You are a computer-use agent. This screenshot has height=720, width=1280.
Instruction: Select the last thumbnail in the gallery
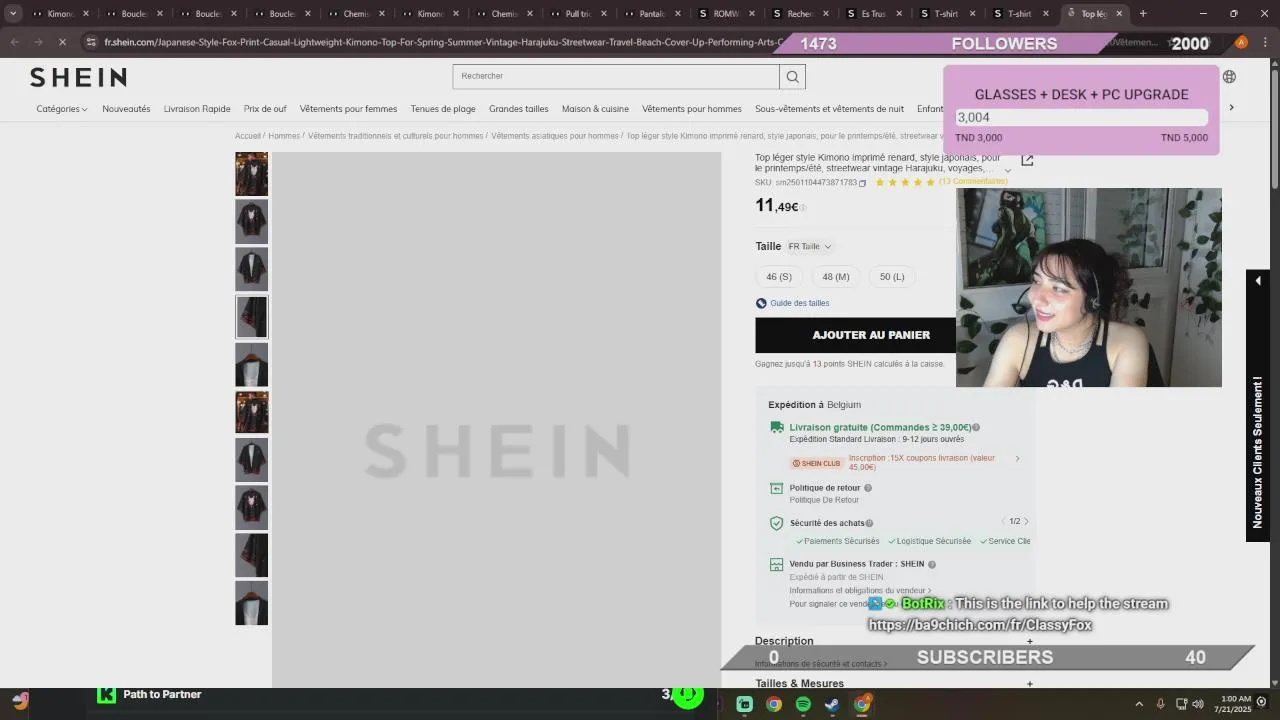[x=252, y=604]
